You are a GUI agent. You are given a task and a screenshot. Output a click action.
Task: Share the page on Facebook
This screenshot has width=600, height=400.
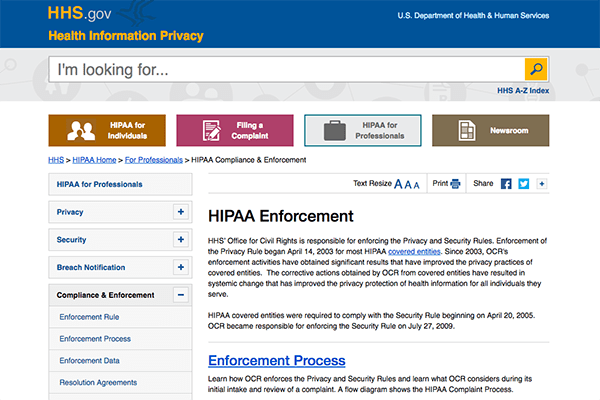click(506, 184)
